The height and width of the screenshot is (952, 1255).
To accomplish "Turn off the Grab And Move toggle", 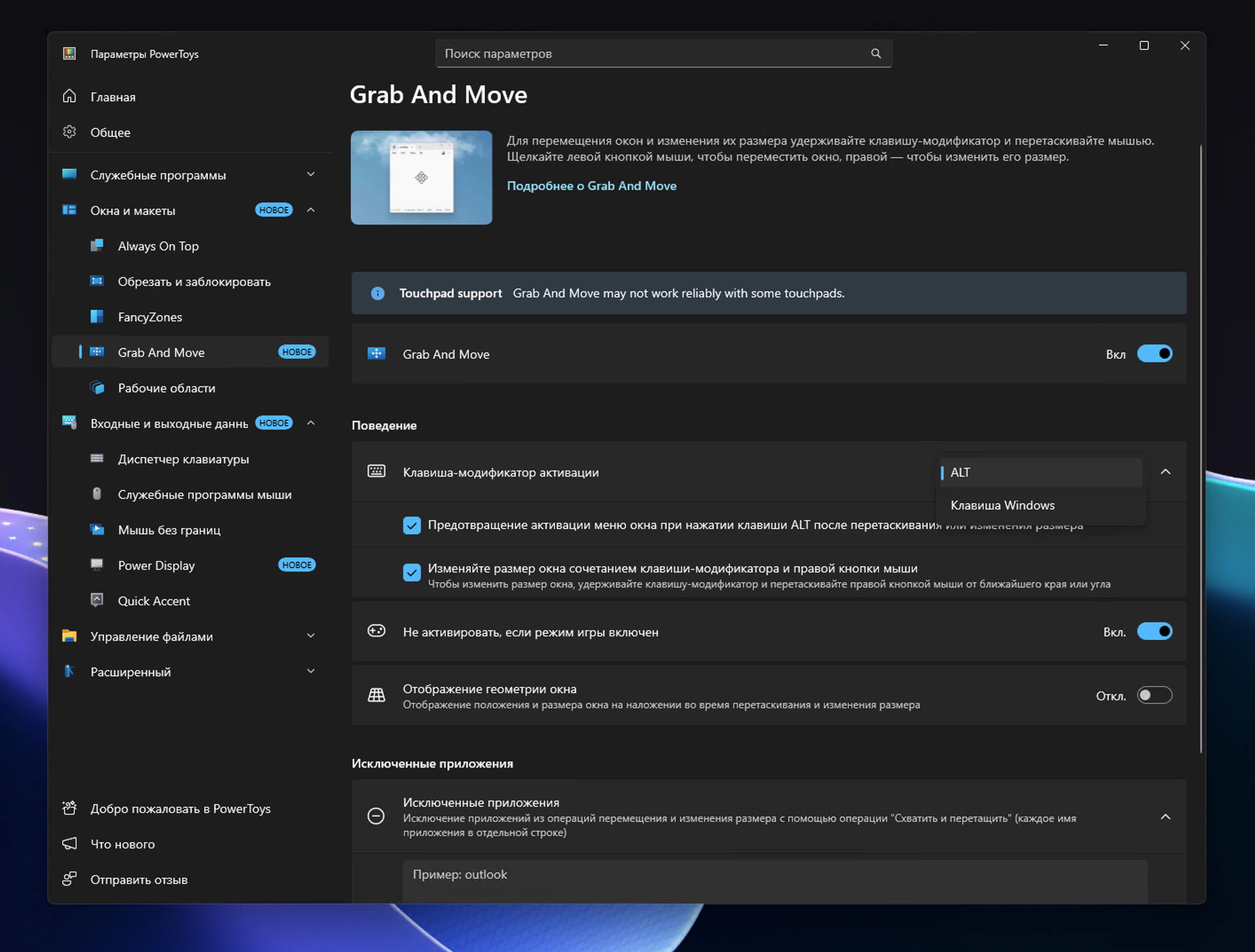I will 1154,354.
